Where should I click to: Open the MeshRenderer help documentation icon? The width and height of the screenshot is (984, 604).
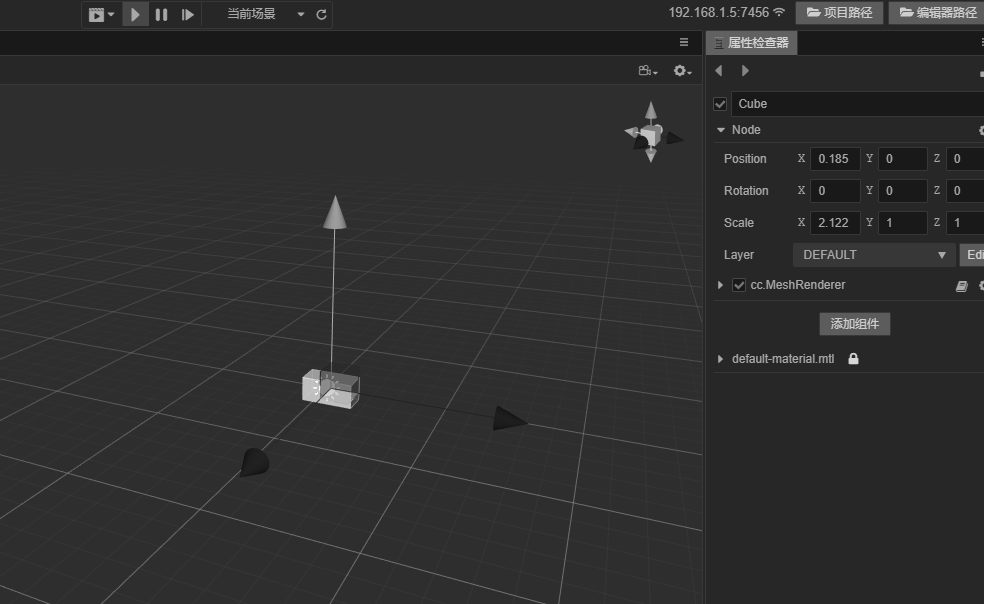[961, 286]
